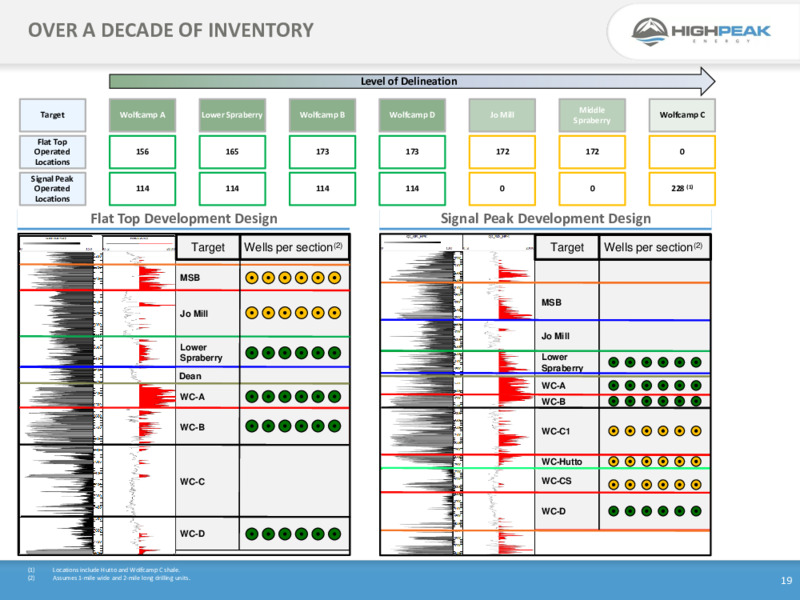This screenshot has width=800, height=600.
Task: Click the 'WC-C' row label in the Flat Top table
Action: (x=192, y=481)
